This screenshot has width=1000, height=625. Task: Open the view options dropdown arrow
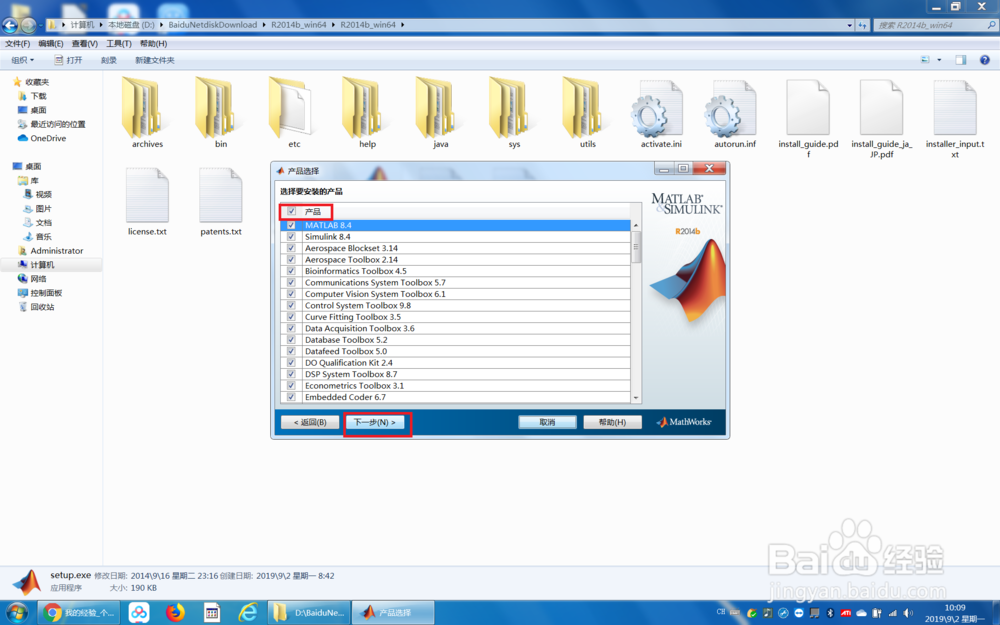pos(939,60)
